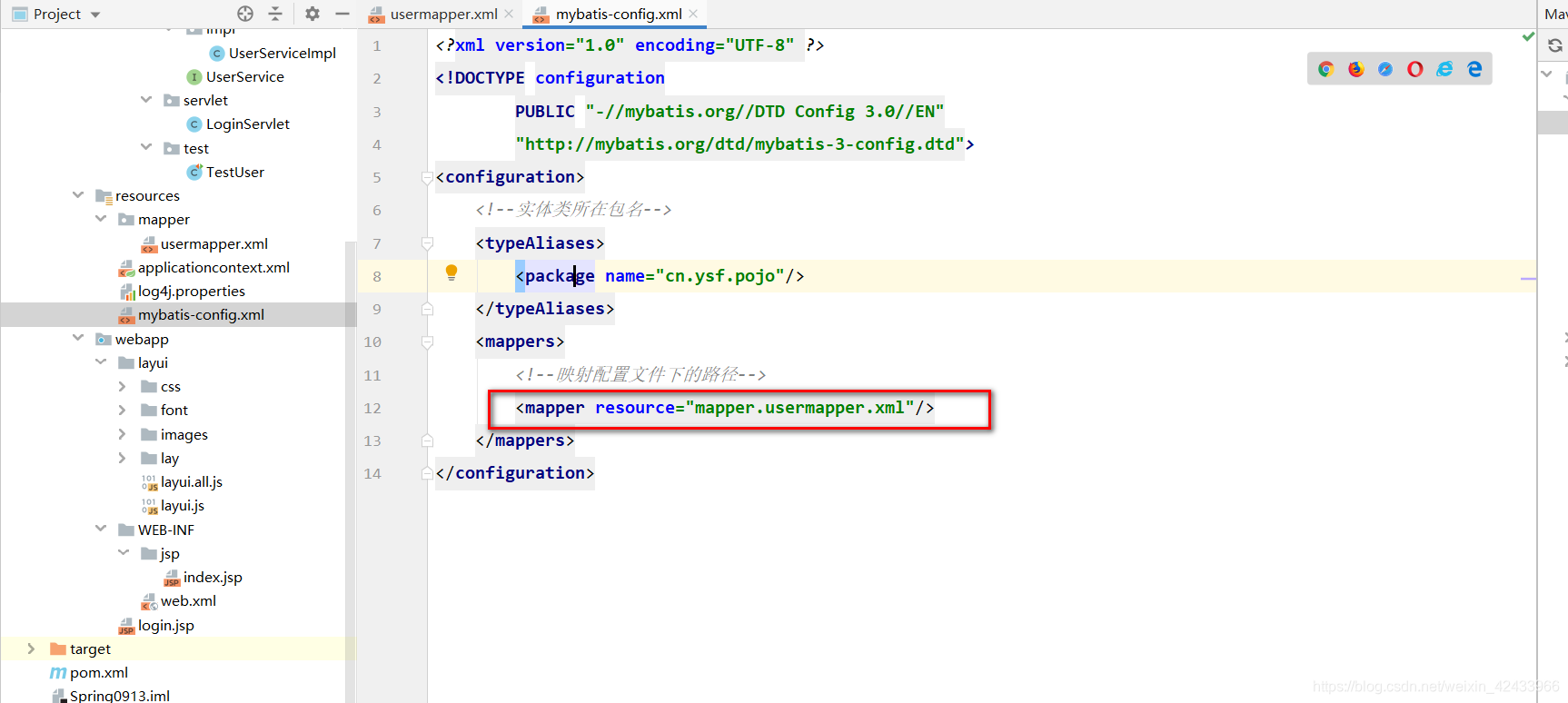Collapse the jsp folder
This screenshot has height=703, width=1568.
tap(124, 552)
